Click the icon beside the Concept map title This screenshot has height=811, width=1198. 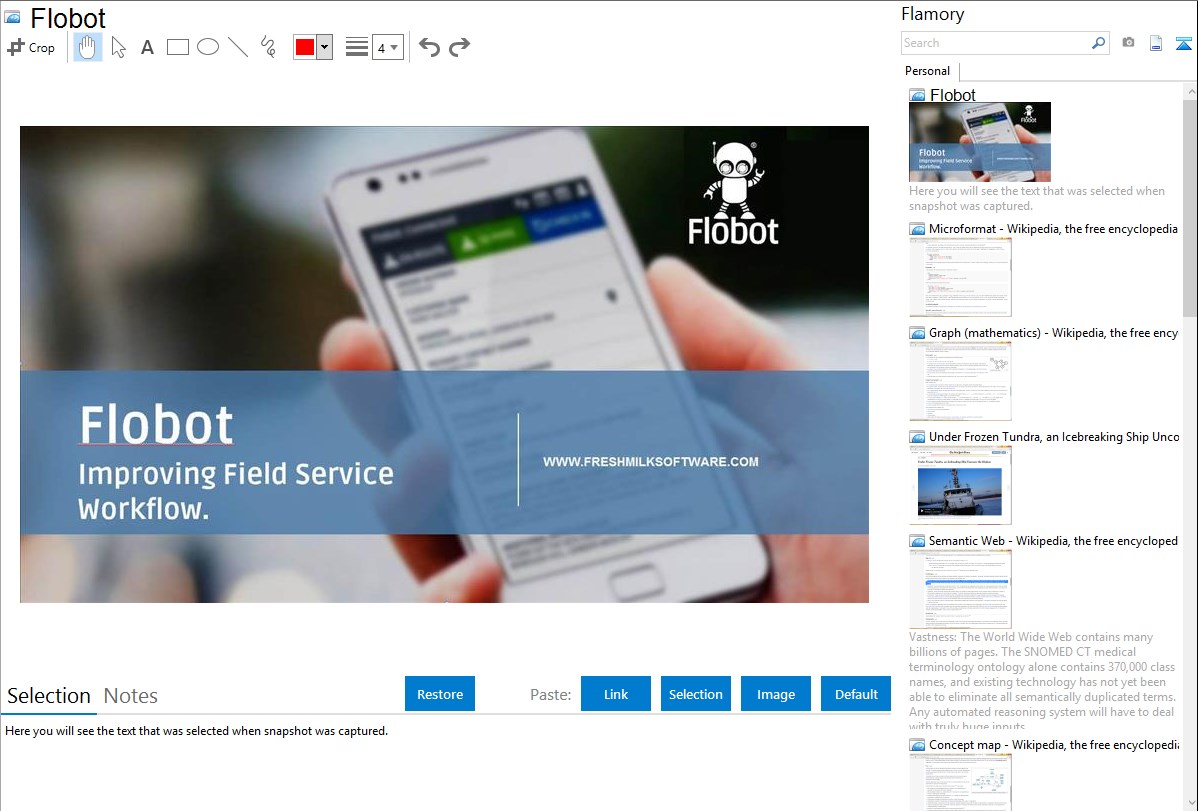[917, 744]
